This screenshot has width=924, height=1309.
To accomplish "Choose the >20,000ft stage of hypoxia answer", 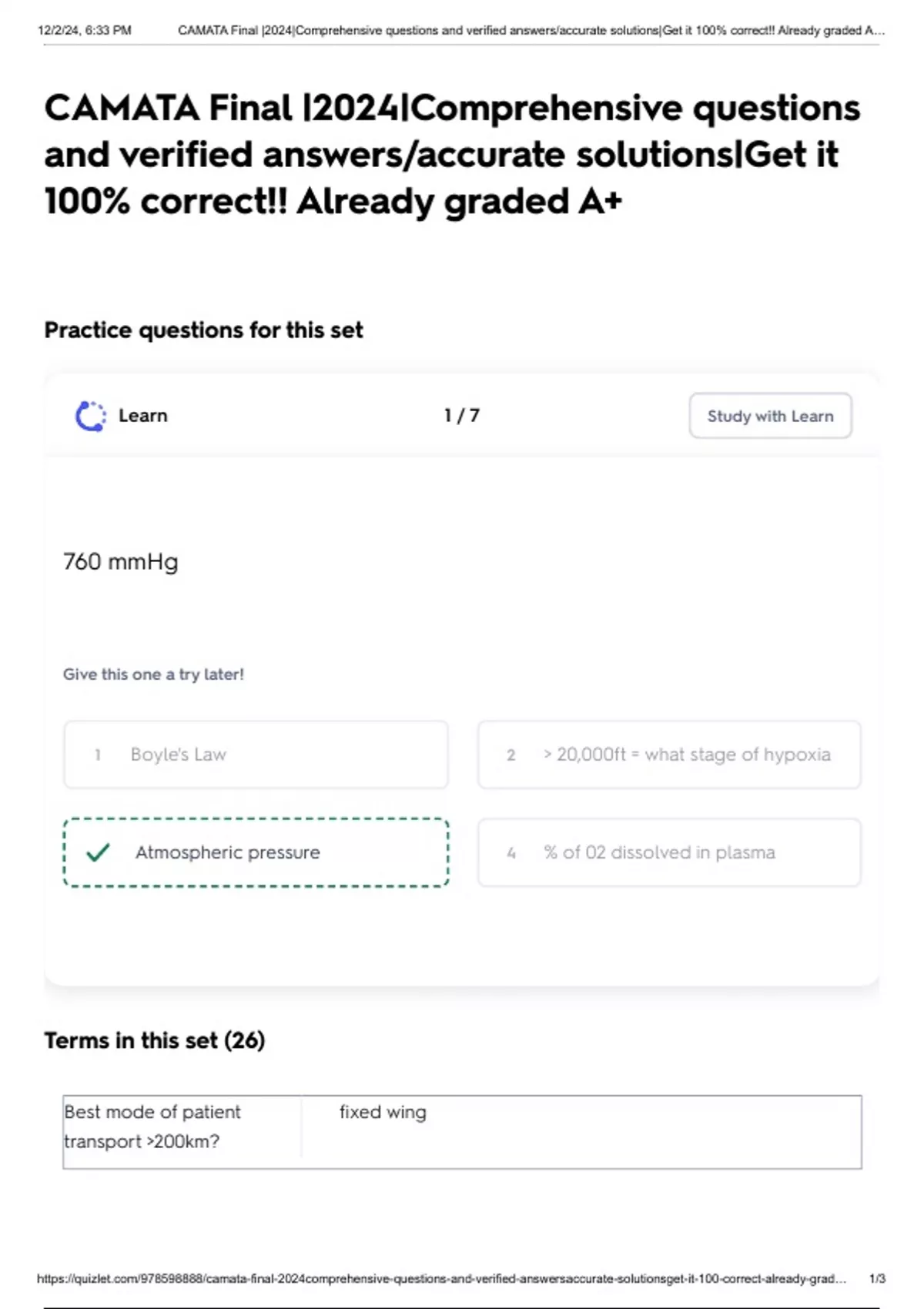I will click(x=668, y=755).
